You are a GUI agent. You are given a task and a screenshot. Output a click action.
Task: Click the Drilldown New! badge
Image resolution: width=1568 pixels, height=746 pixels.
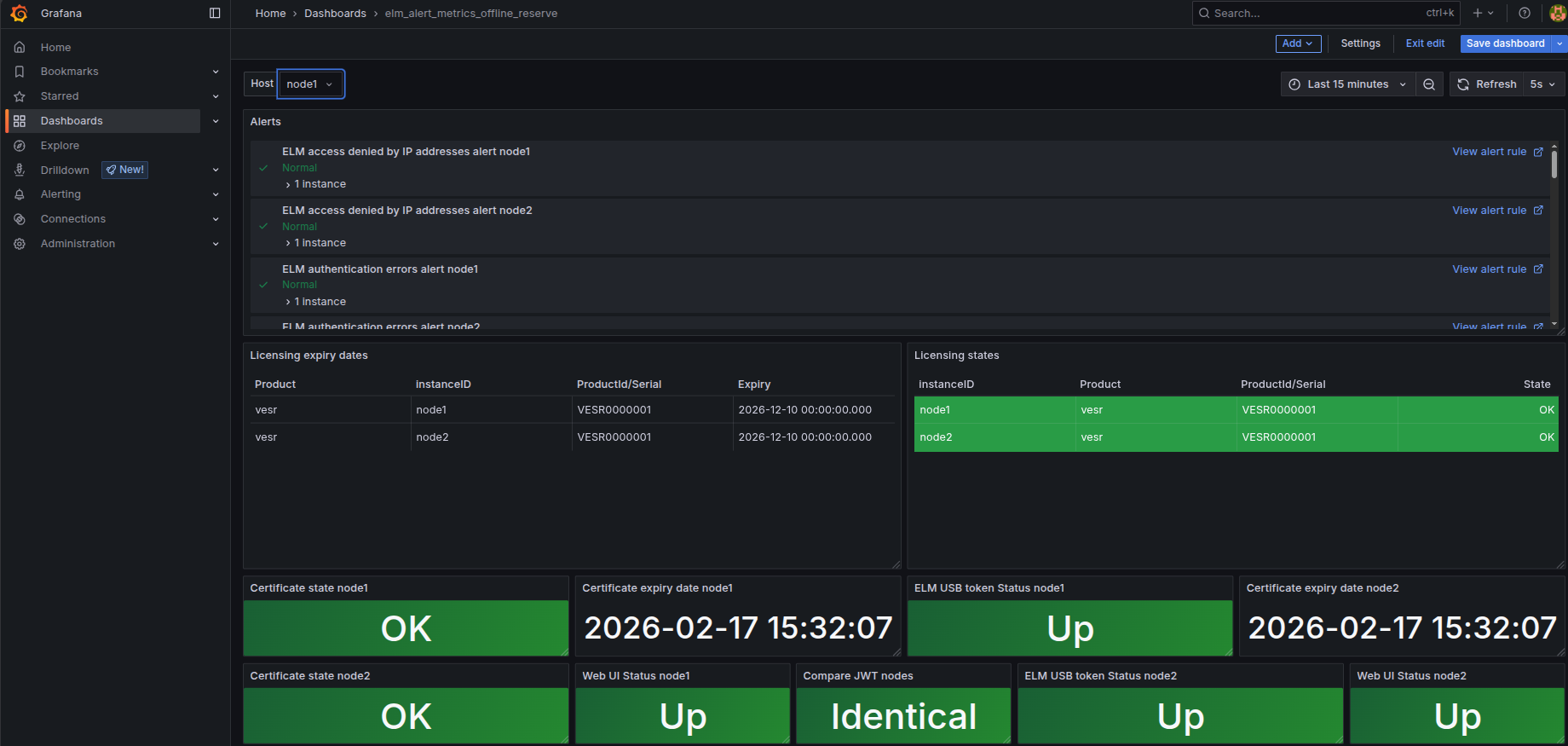[x=124, y=170]
